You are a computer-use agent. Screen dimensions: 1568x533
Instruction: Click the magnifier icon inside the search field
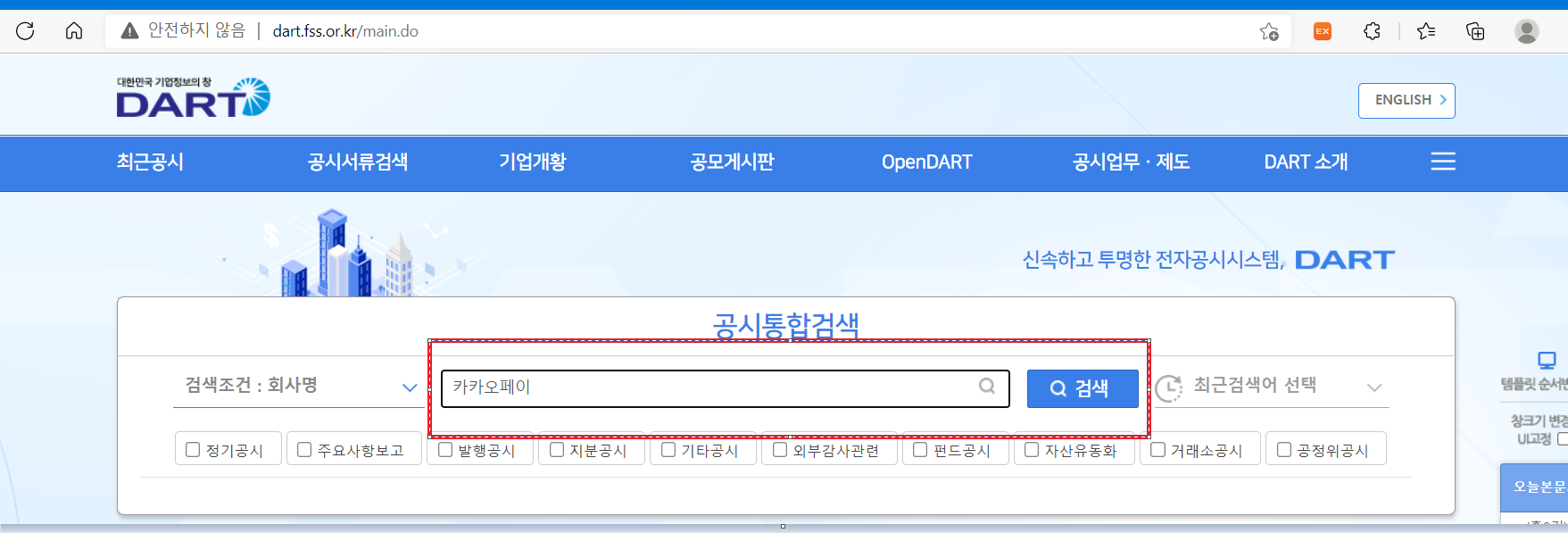pyautogui.click(x=987, y=386)
